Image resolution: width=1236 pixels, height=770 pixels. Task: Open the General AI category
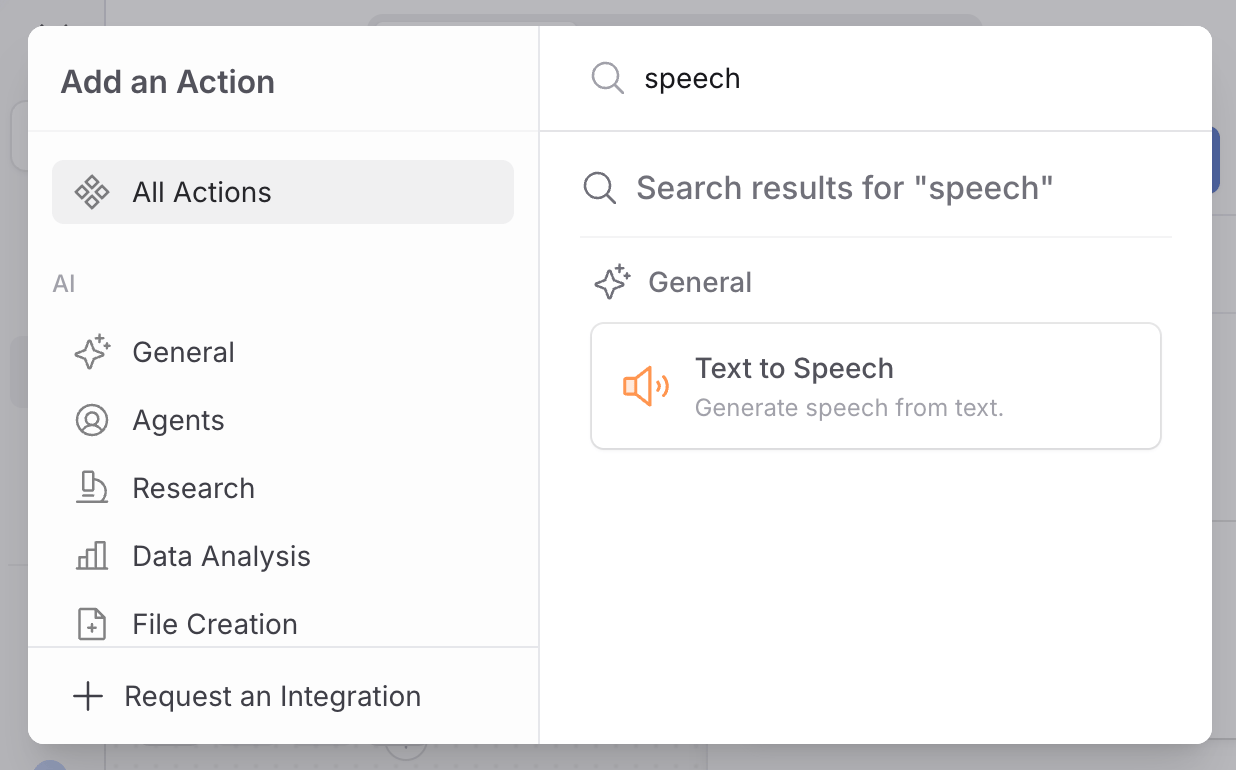click(x=283, y=352)
